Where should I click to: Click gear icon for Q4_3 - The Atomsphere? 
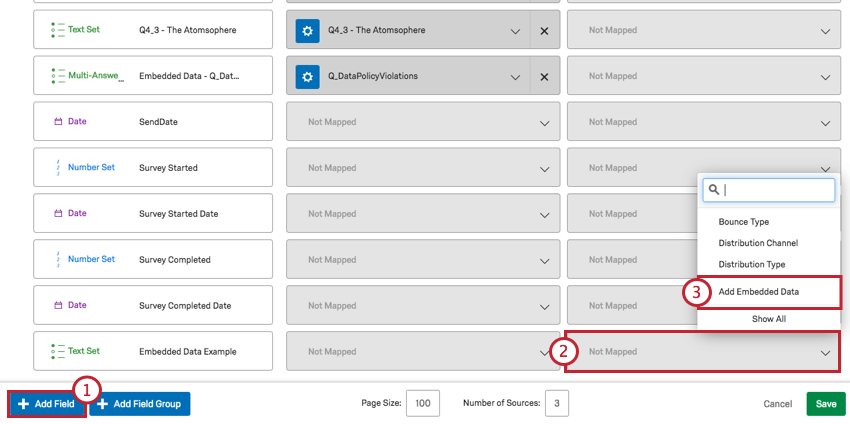[x=307, y=30]
